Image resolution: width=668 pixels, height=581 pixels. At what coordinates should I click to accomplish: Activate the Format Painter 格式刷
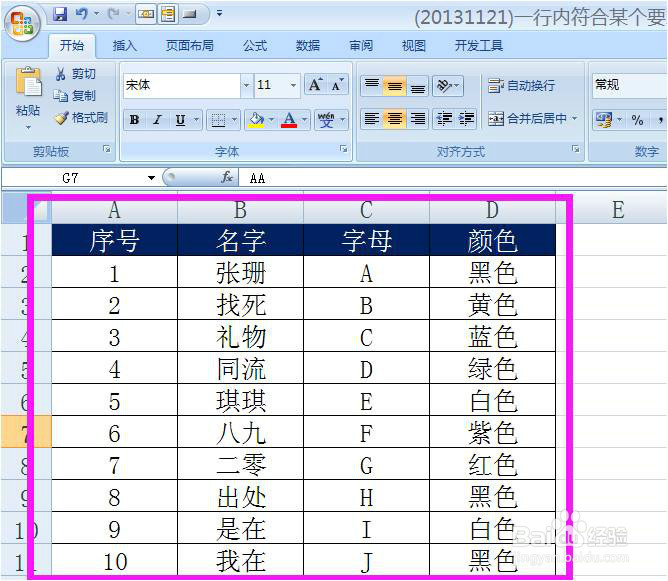(x=81, y=118)
